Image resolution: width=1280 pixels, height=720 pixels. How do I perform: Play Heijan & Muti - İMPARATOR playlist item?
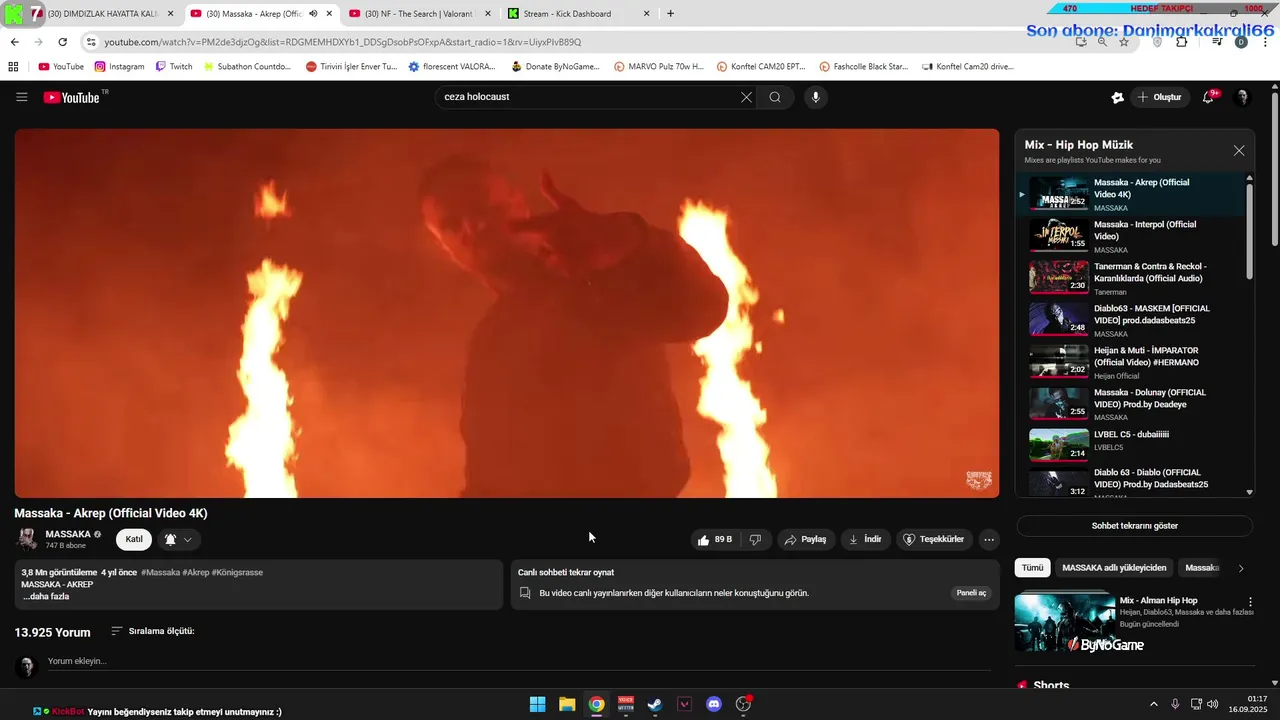point(1132,361)
